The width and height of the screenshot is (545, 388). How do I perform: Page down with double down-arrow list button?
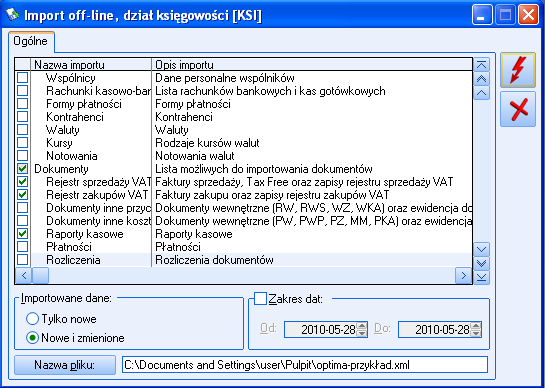pos(481,263)
